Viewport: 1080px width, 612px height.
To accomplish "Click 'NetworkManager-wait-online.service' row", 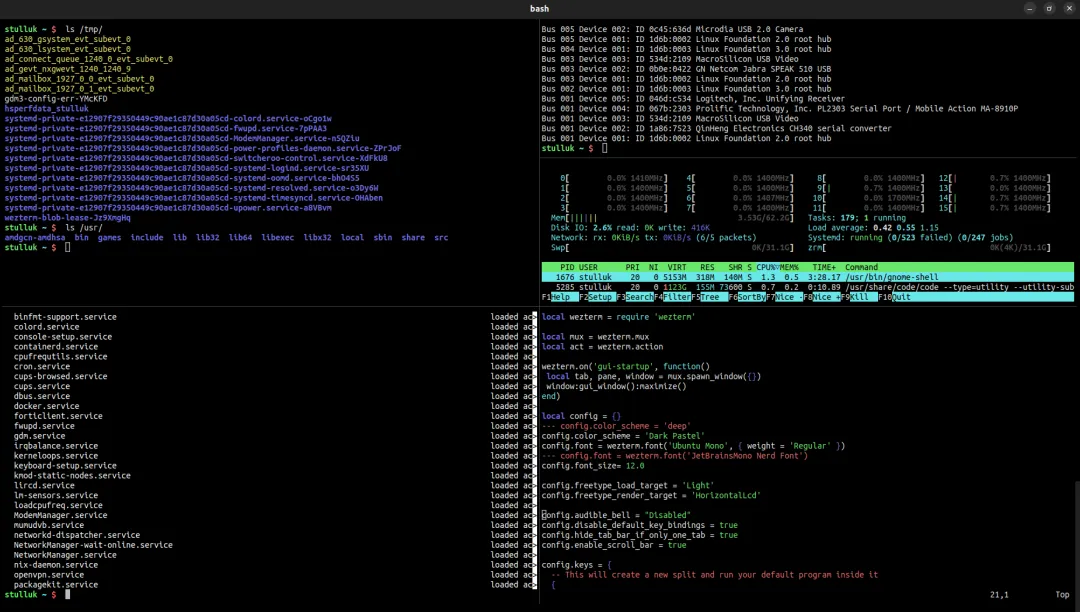I will tap(94, 545).
